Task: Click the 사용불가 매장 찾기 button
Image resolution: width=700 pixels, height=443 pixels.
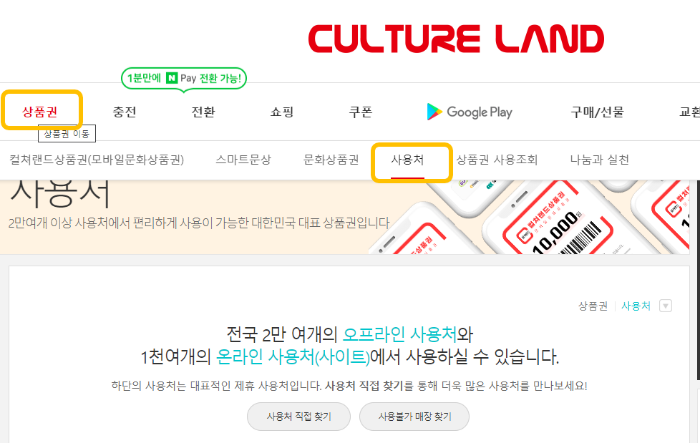Action: coord(414,417)
